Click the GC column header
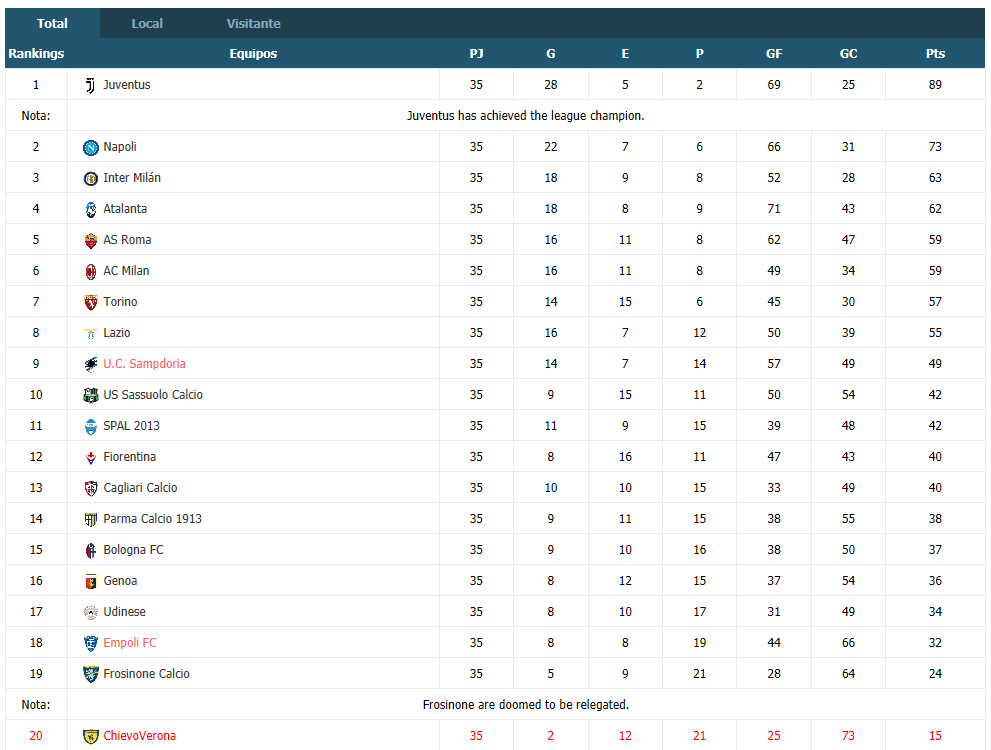The image size is (991, 750). [x=848, y=53]
